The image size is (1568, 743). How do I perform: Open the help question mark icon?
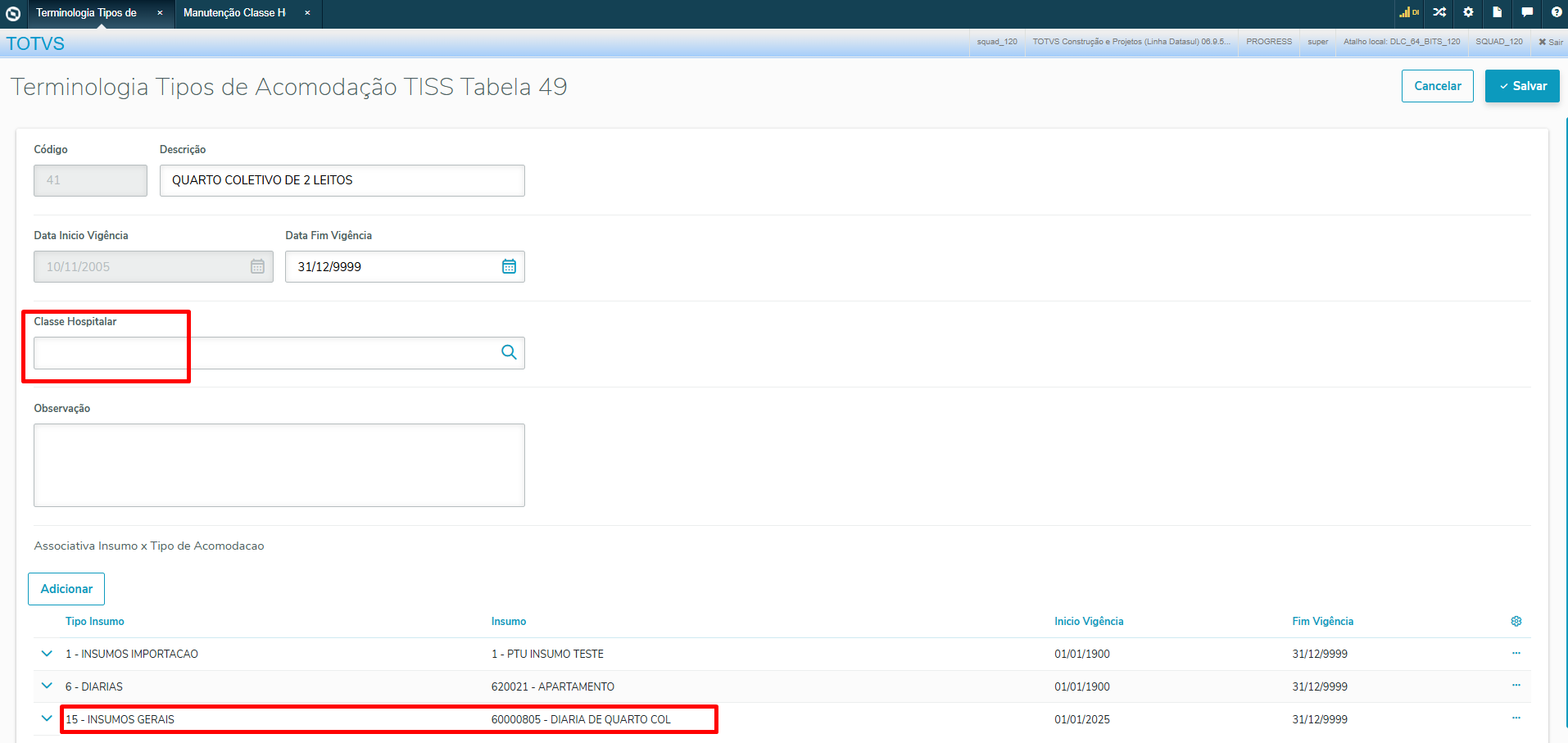pos(1557,12)
